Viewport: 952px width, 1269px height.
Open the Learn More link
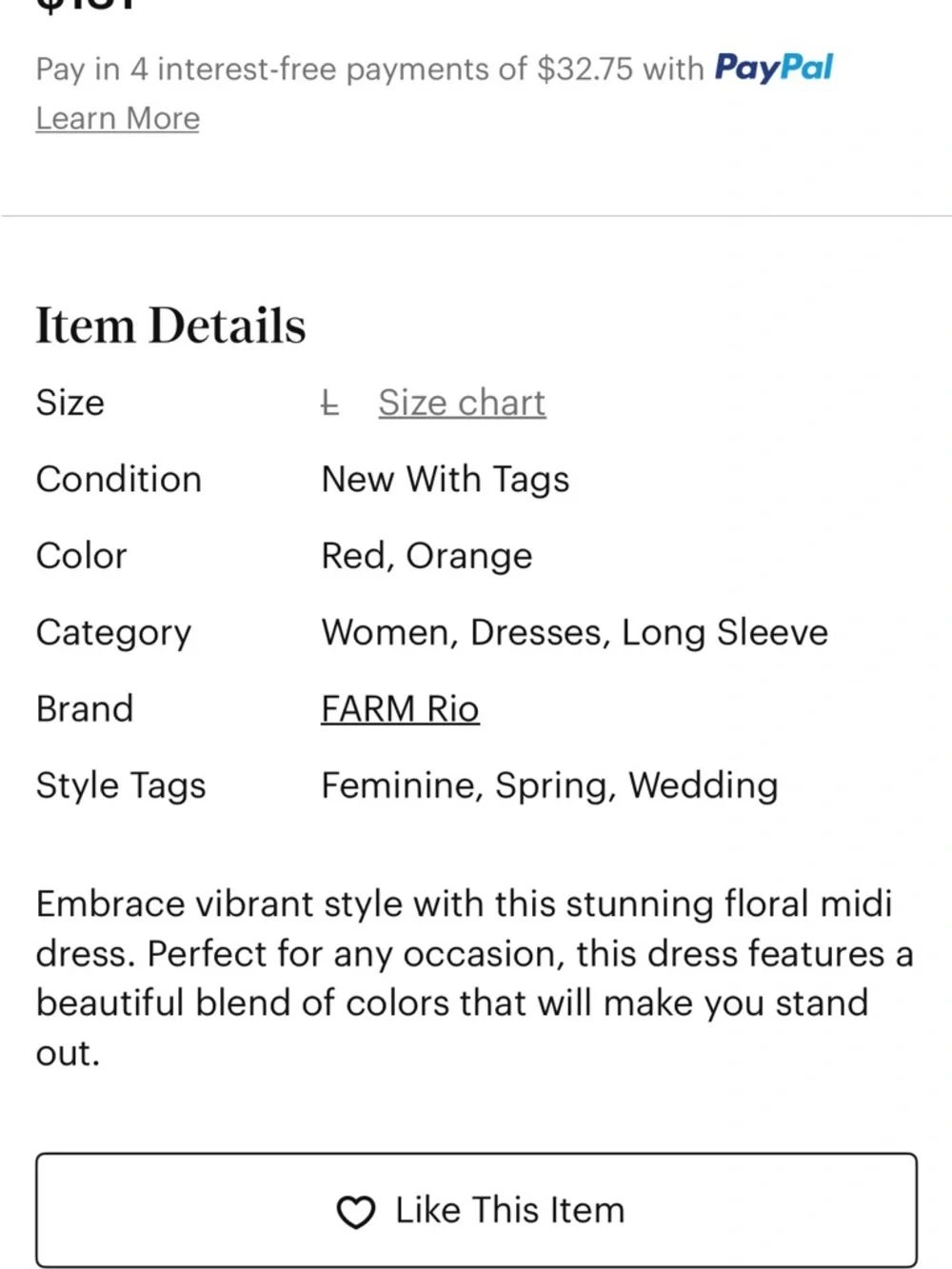(117, 118)
